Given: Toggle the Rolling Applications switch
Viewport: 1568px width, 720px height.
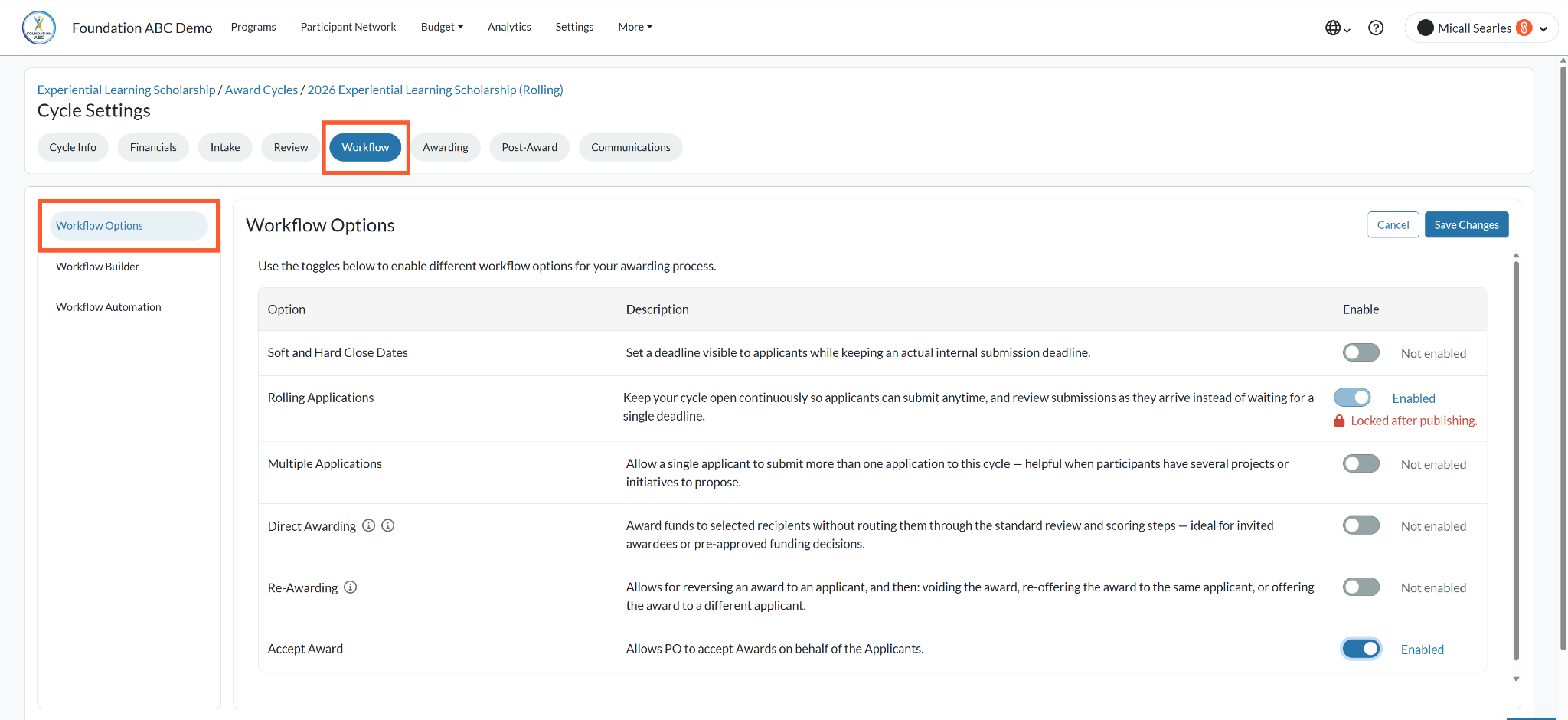Looking at the screenshot, I should pyautogui.click(x=1352, y=398).
